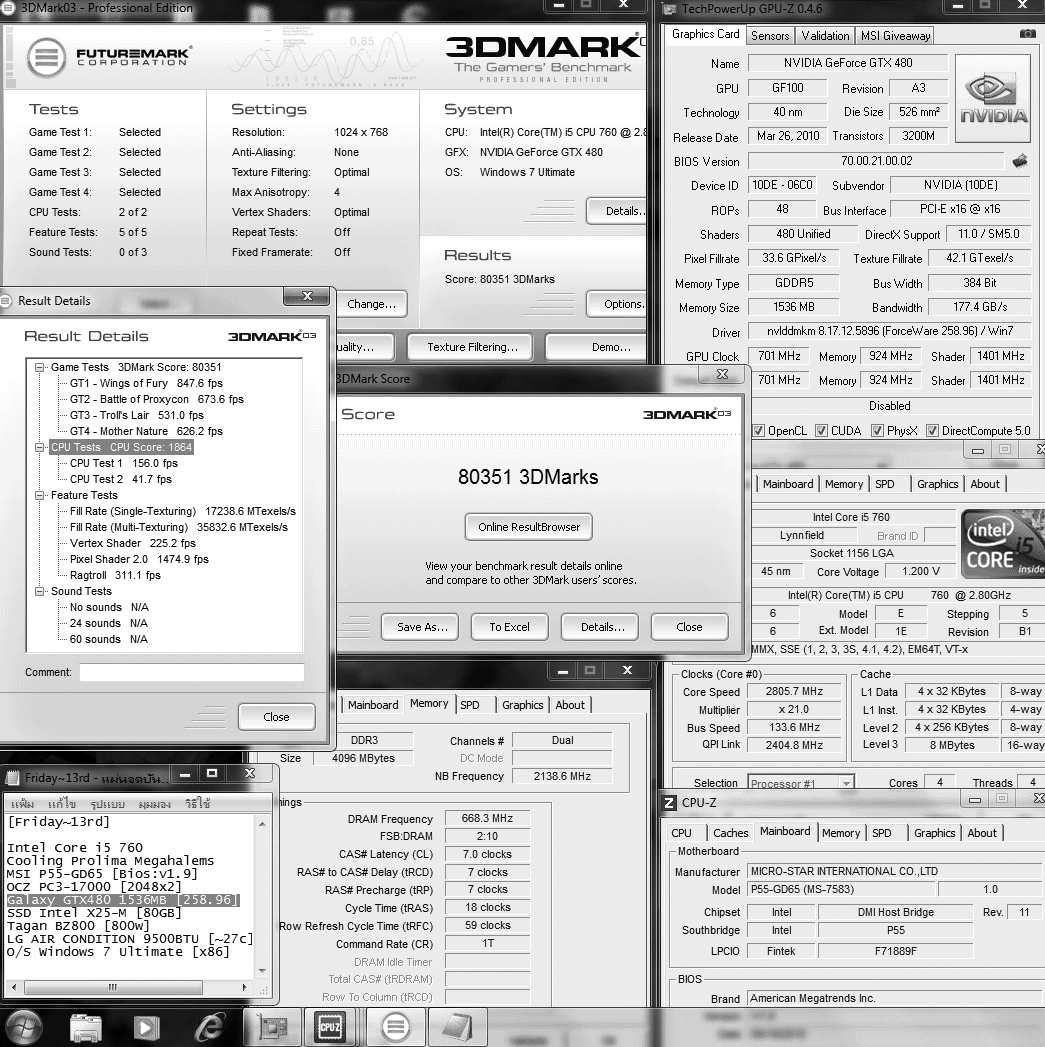Click the Online ResultBrowser button

pos(529,527)
